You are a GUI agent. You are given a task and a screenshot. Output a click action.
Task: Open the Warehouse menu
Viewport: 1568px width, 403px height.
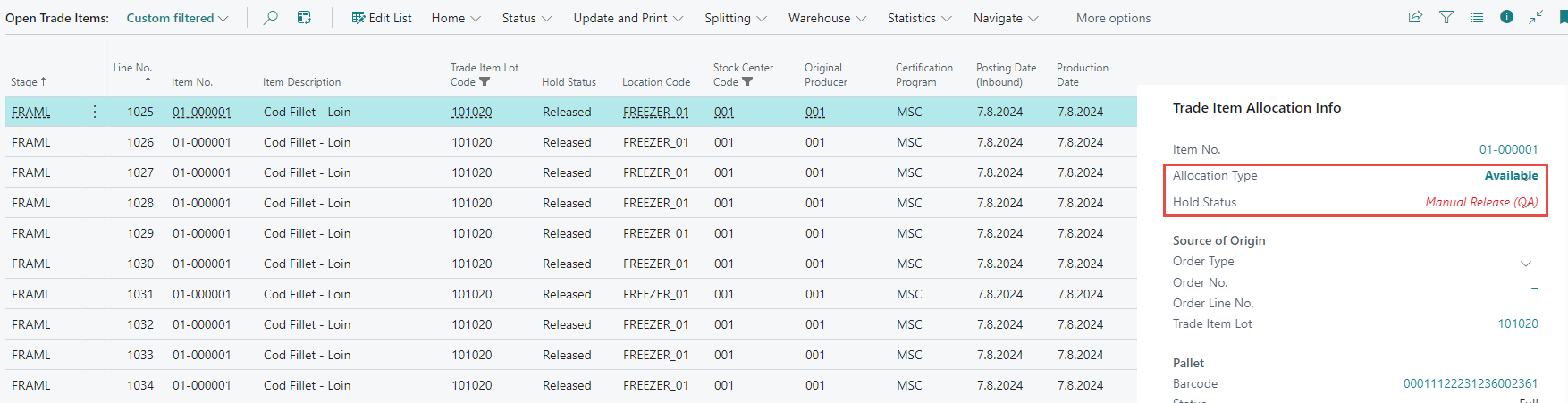(x=827, y=18)
